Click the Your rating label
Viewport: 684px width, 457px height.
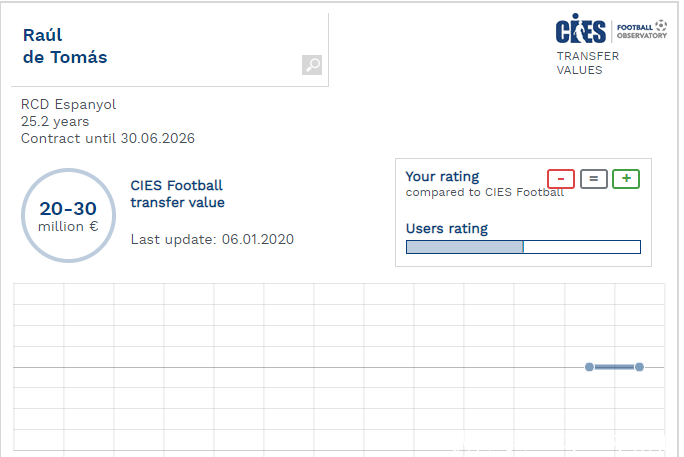(x=442, y=177)
